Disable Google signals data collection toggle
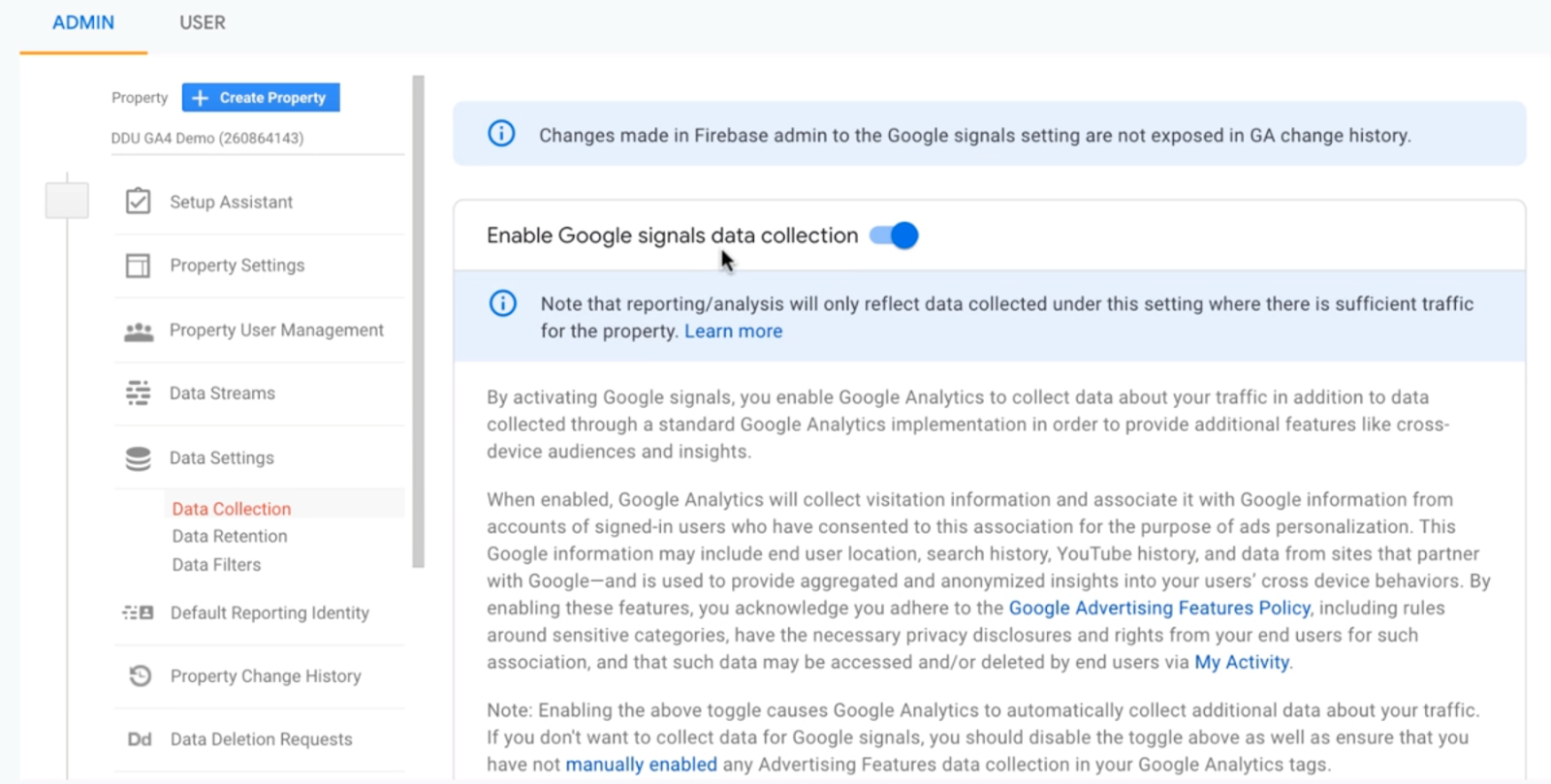The width and height of the screenshot is (1551, 784). pos(894,235)
